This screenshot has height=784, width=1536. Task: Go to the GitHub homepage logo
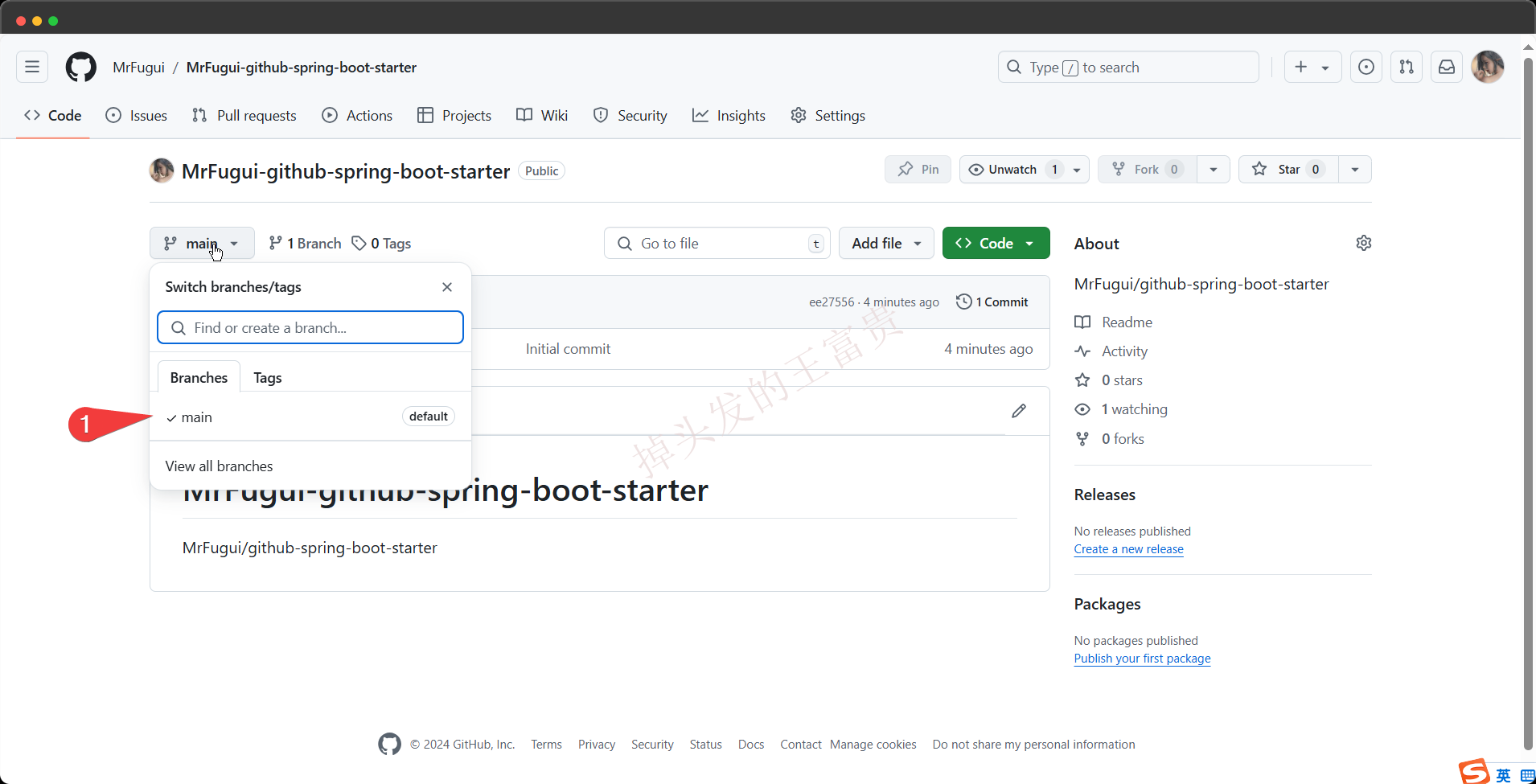click(x=81, y=67)
